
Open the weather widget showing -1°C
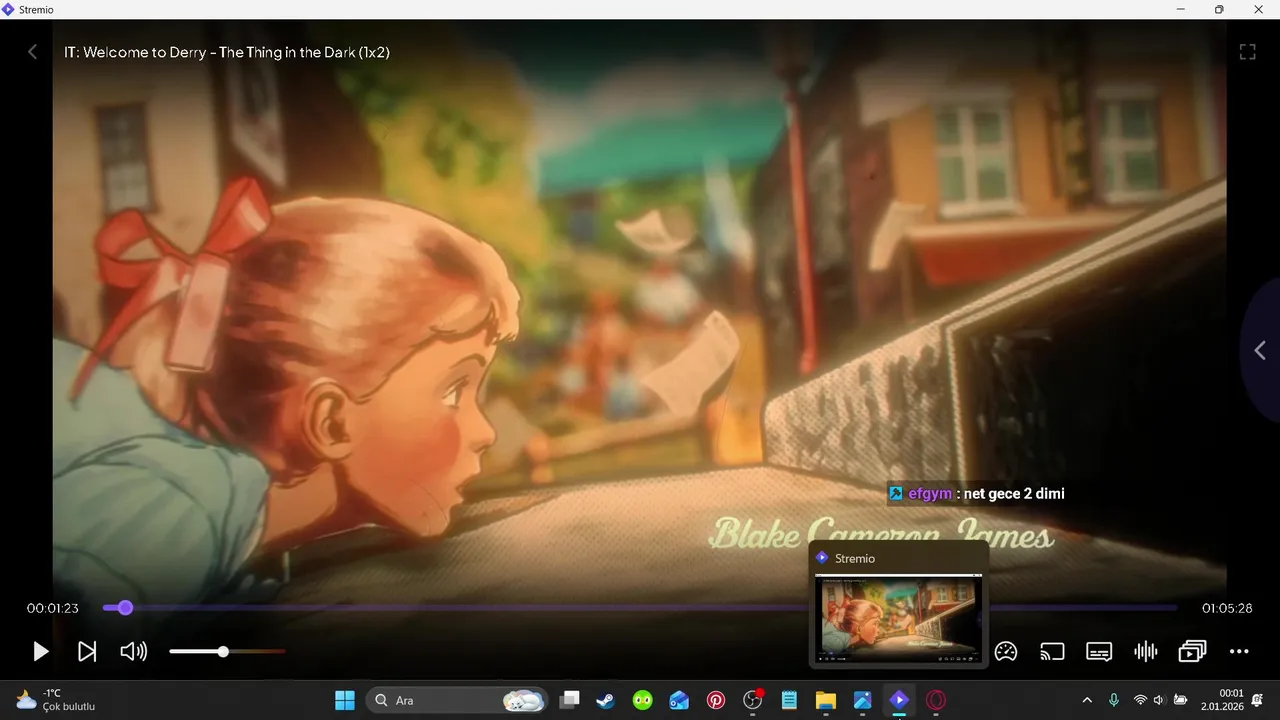click(55, 700)
